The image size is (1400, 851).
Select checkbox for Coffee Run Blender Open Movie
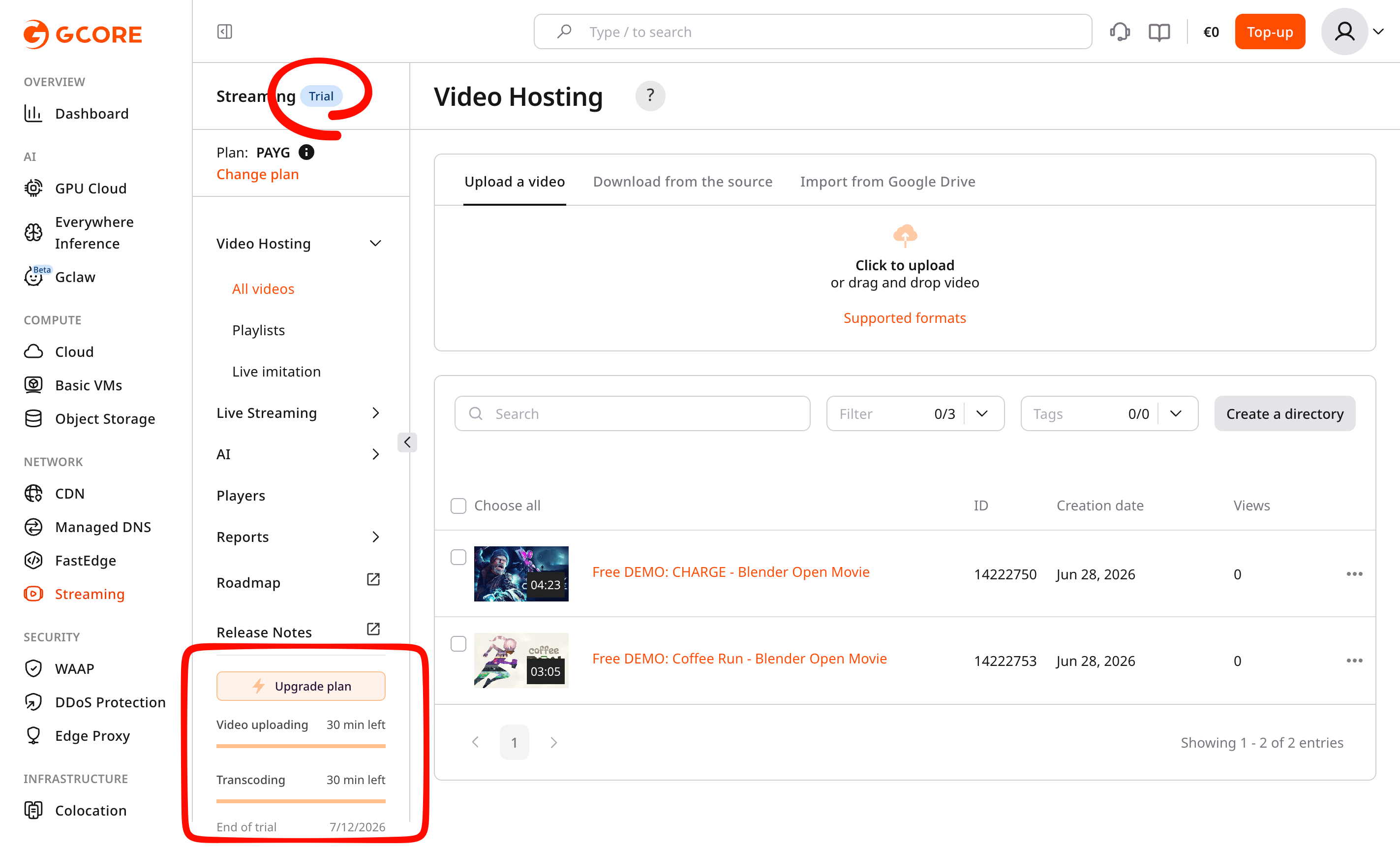click(458, 643)
